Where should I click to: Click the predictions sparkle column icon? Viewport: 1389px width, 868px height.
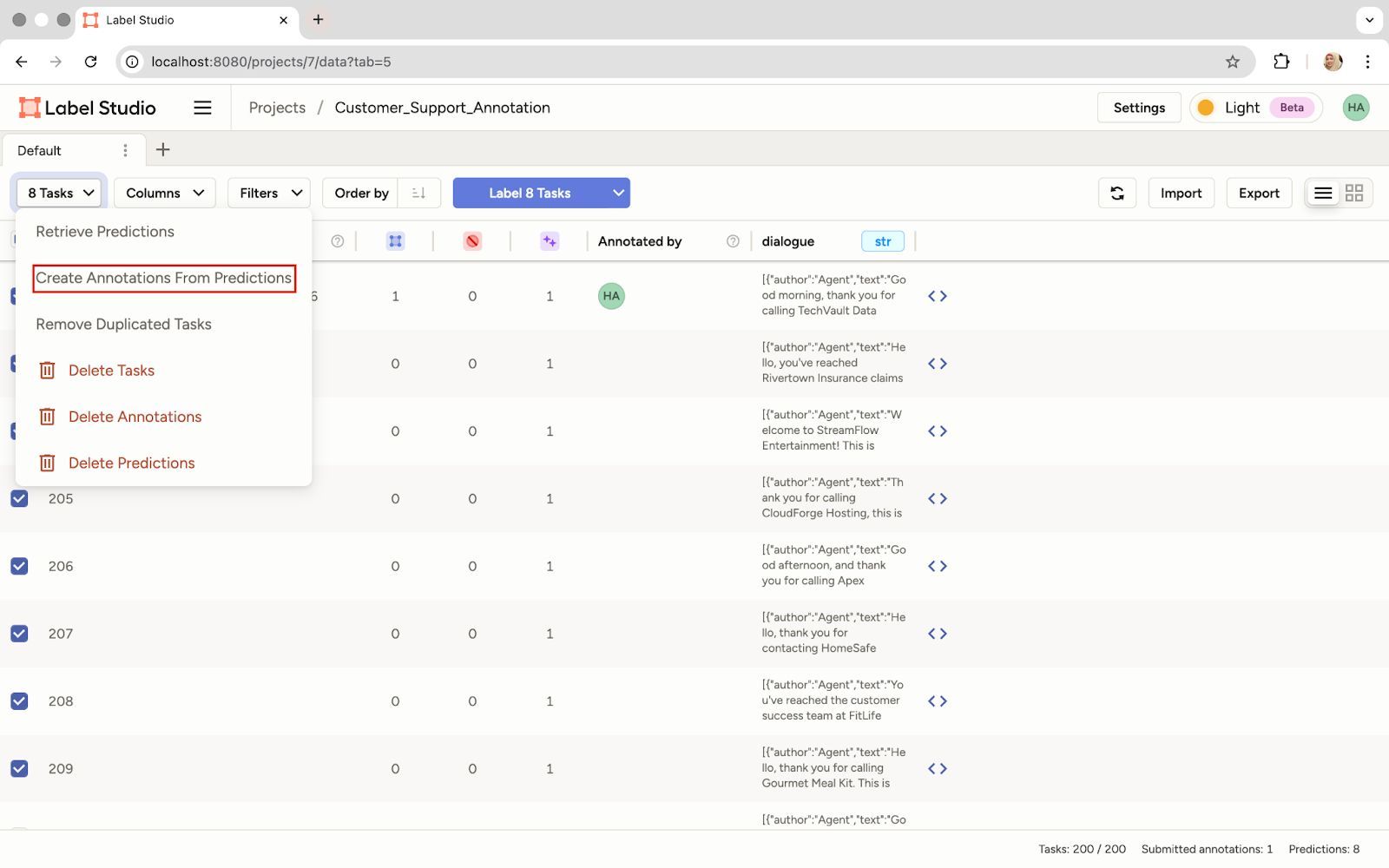[549, 241]
